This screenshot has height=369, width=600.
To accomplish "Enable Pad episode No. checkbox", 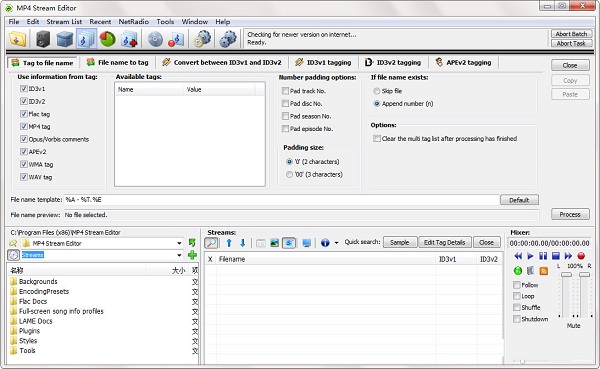I will (x=285, y=129).
